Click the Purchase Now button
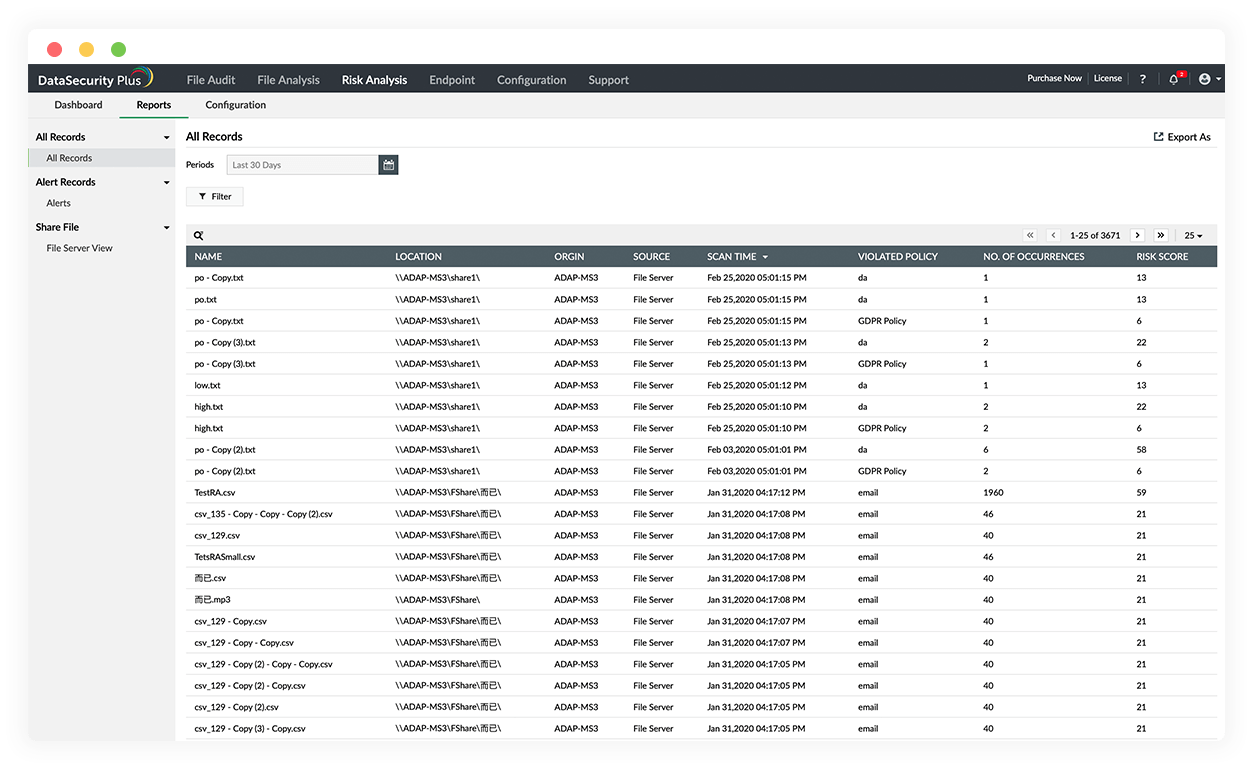The width and height of the screenshot is (1254, 766). 1054,78
